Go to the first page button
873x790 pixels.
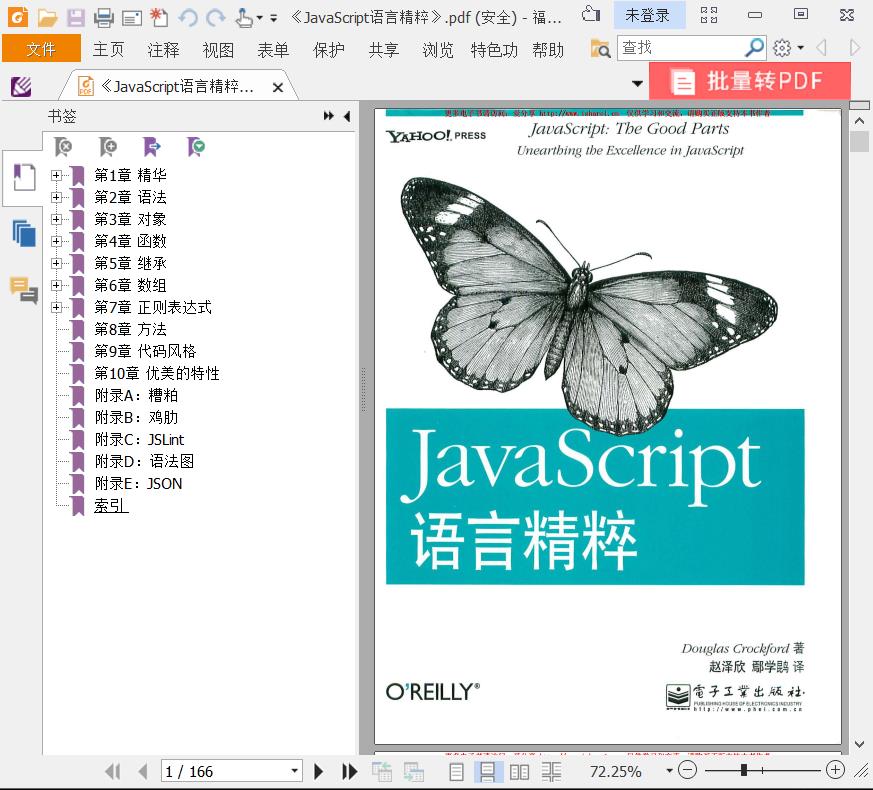point(113,771)
